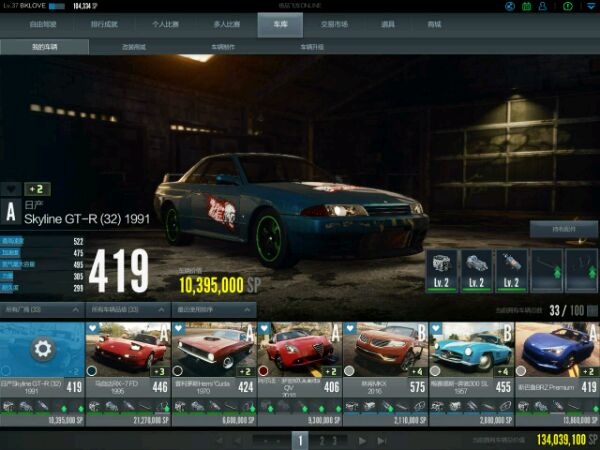Expand the blue top-right dropdown arrow
Screen dimensions: 600x450
pos(591,6)
